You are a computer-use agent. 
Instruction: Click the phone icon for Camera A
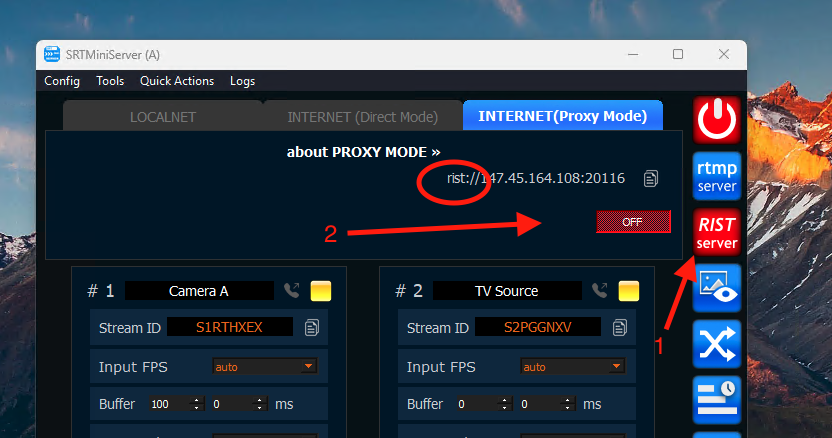(x=291, y=291)
